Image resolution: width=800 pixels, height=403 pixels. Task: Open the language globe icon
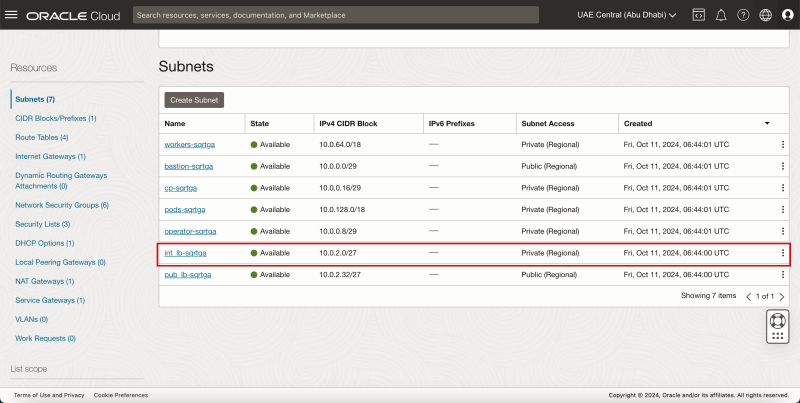coord(765,15)
